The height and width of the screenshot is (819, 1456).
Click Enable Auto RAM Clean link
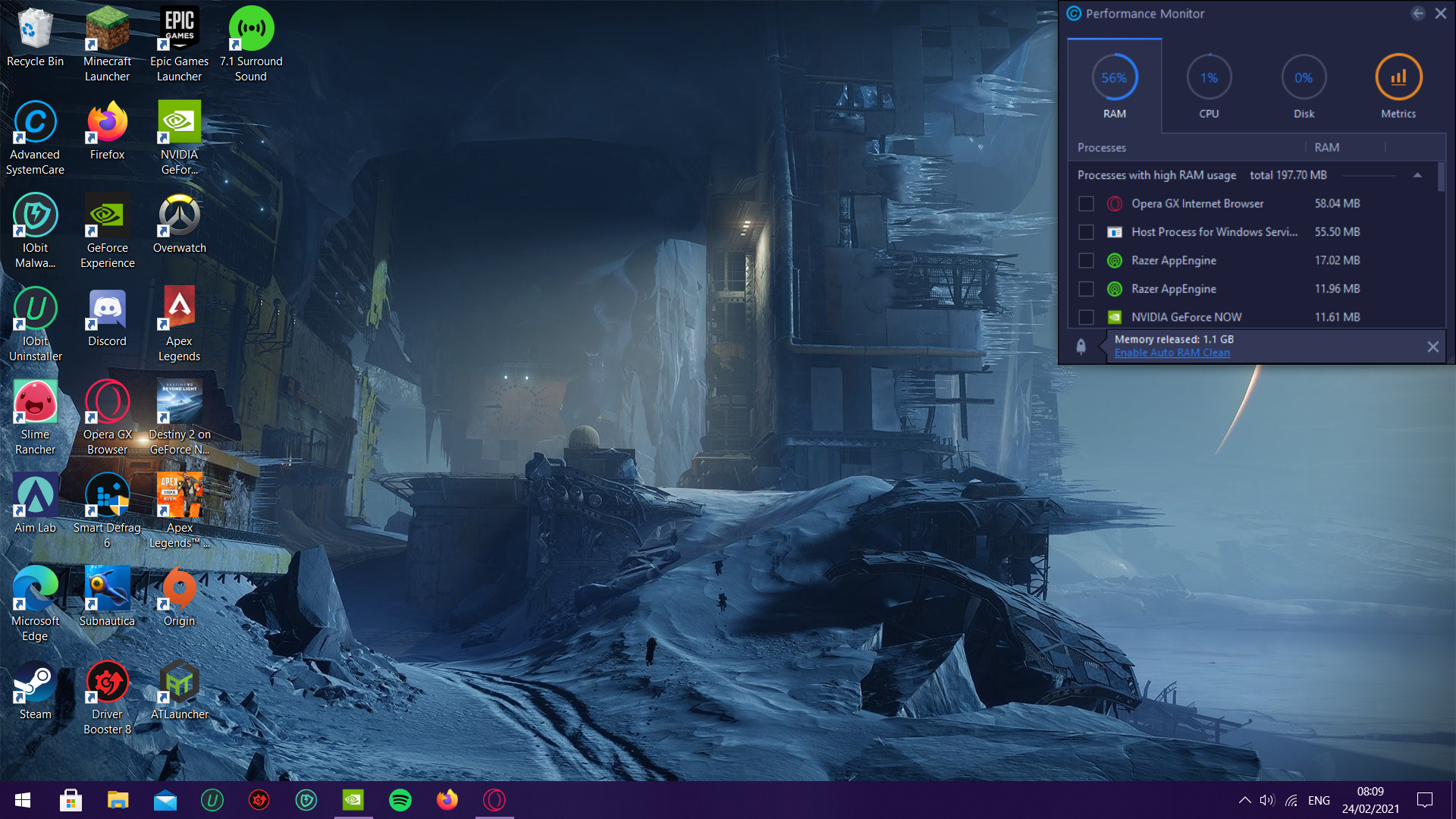tap(1172, 353)
